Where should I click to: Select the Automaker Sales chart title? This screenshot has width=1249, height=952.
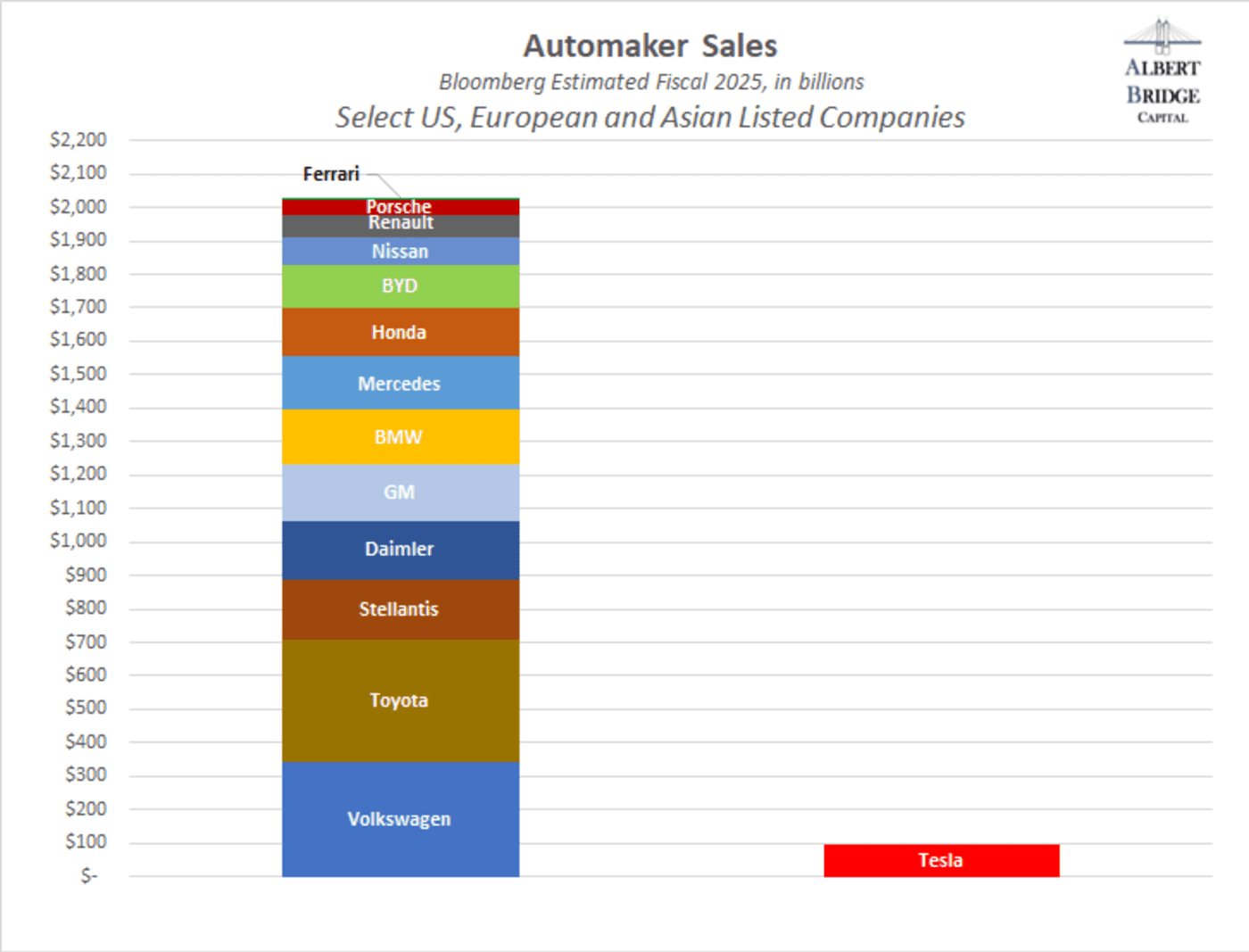click(649, 46)
